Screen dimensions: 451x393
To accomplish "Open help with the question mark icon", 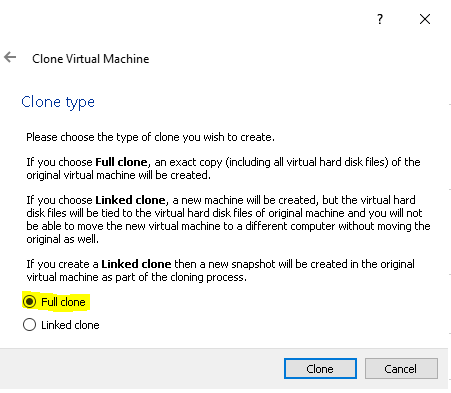I will click(380, 19).
